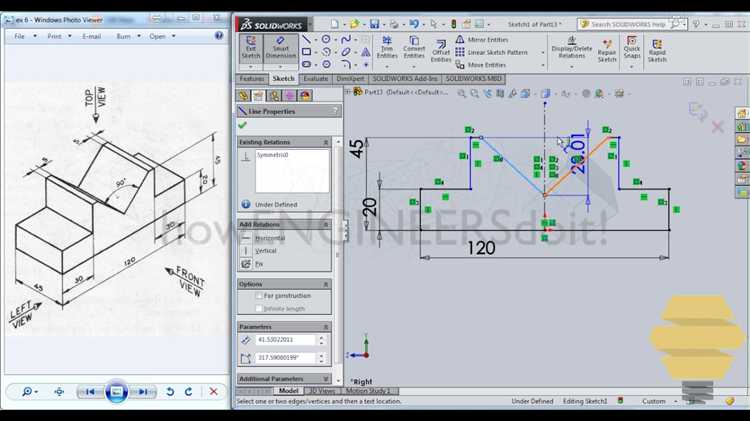750x421 pixels.
Task: Select the Corner Rectangle tool
Action: tap(307, 52)
